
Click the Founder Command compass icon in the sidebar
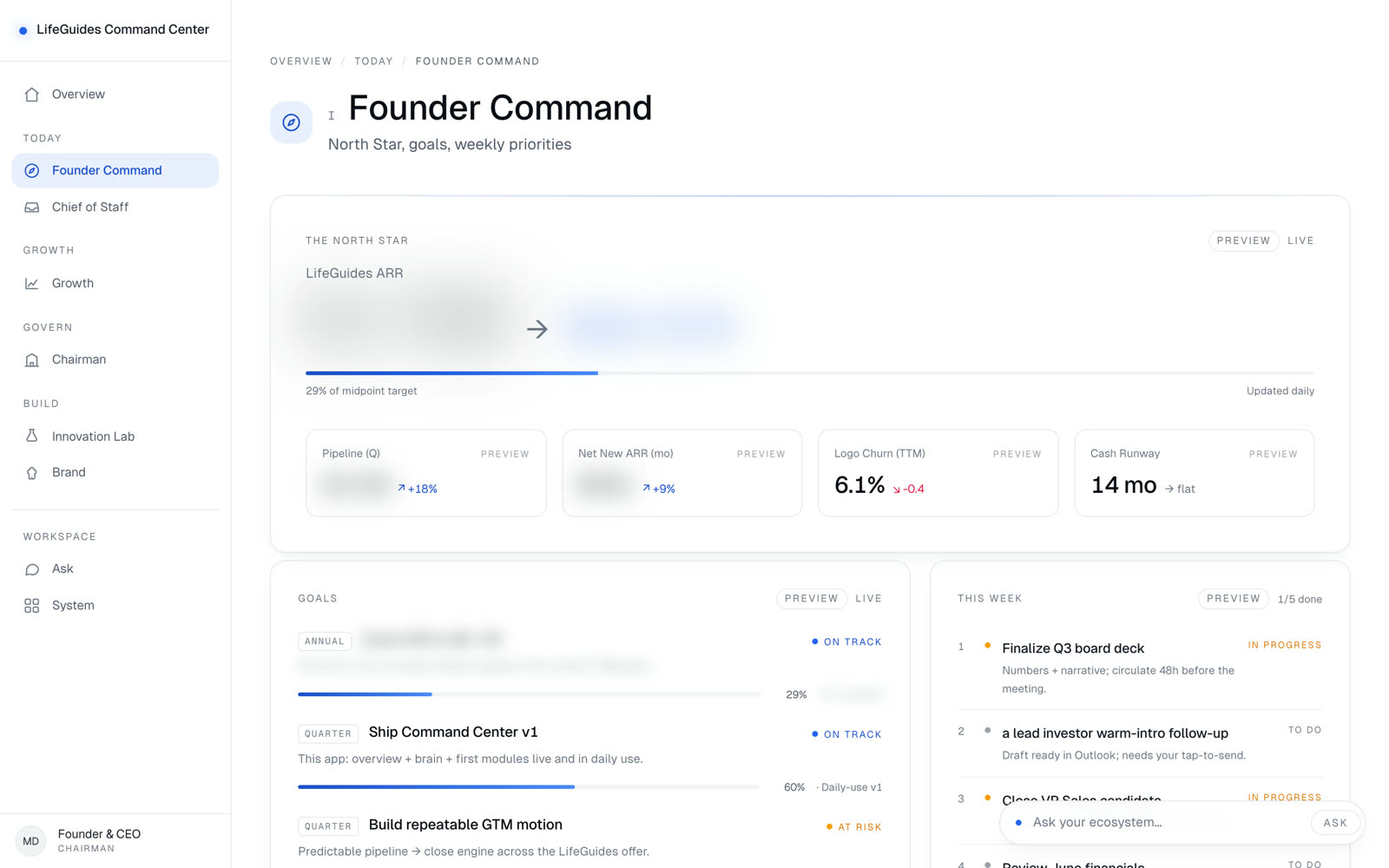[x=32, y=171]
